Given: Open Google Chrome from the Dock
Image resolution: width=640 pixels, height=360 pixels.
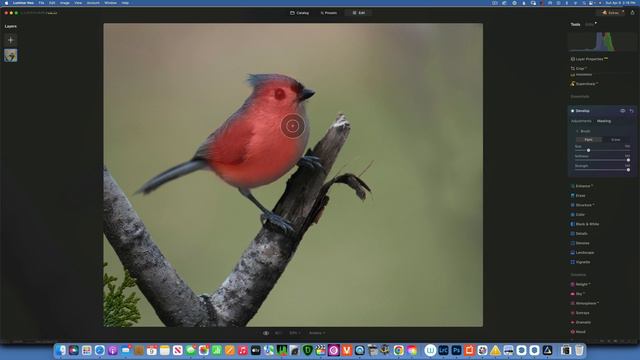Looking at the screenshot, I should 398,350.
